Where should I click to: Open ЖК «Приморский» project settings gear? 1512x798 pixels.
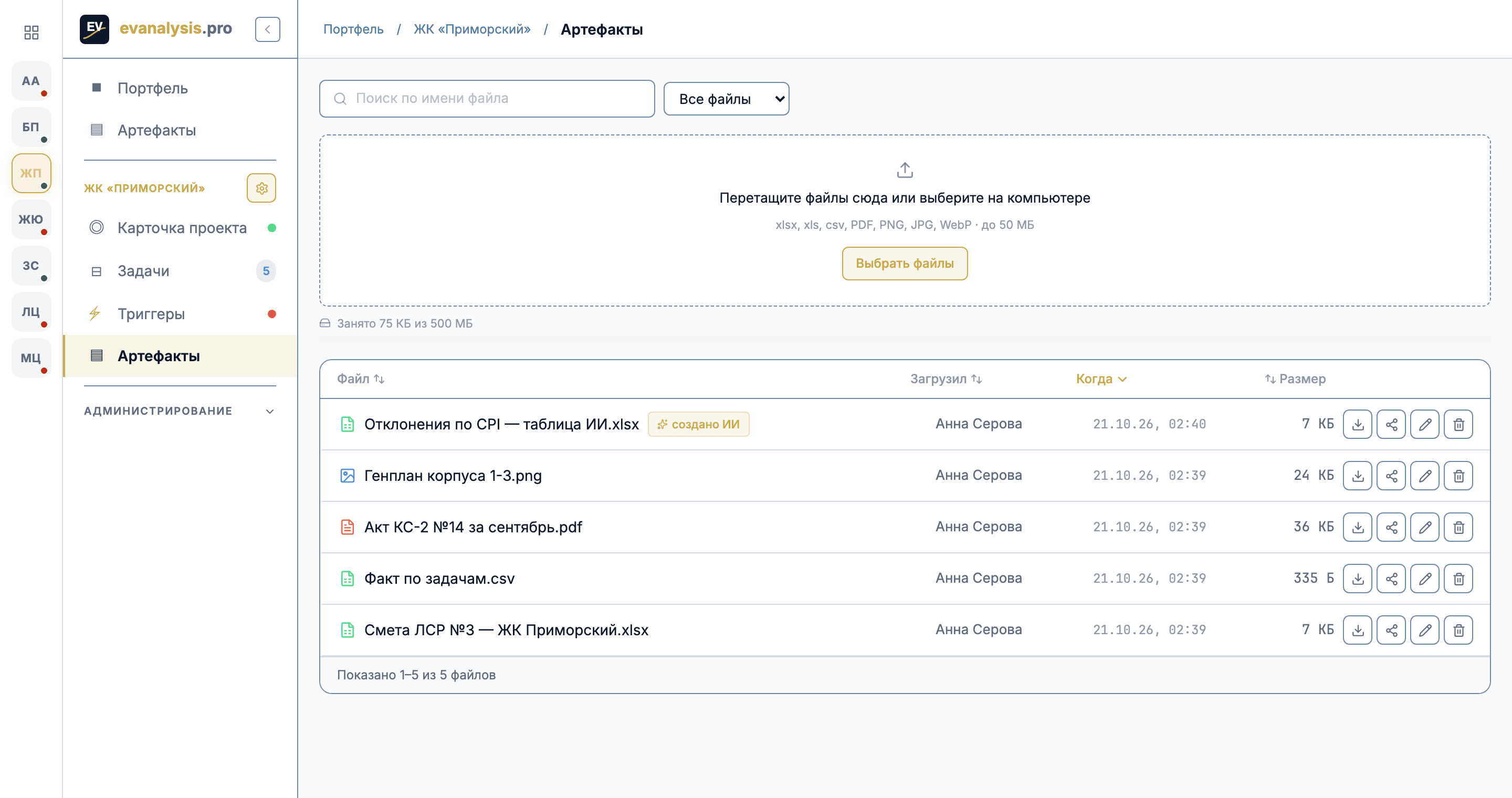[261, 188]
